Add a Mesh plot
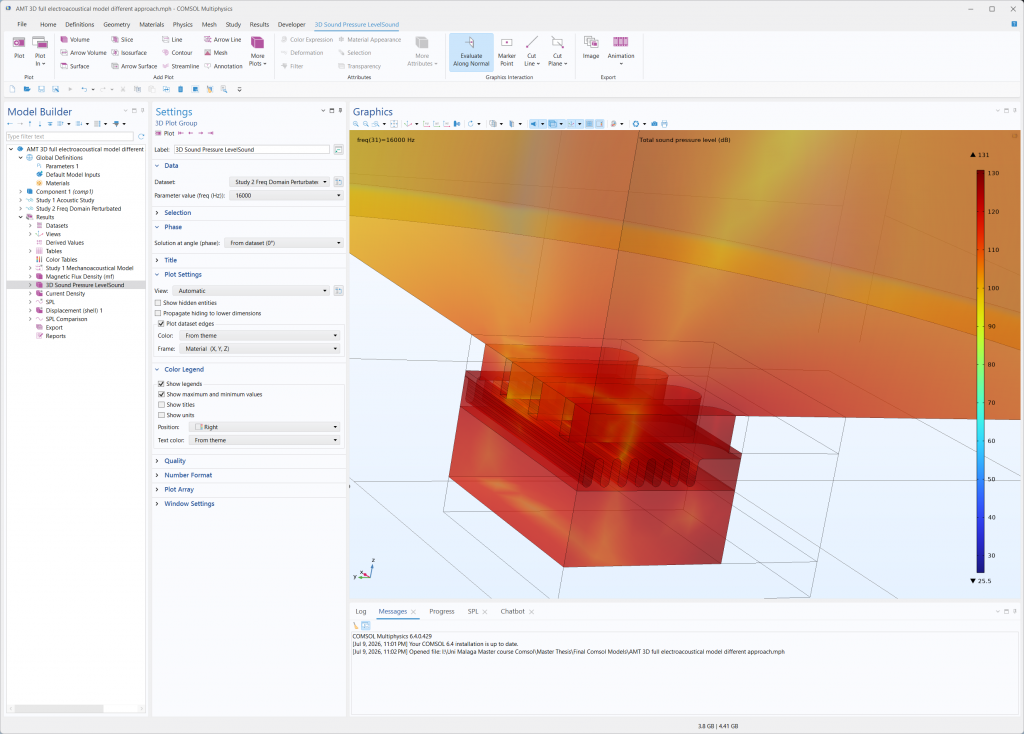The height and width of the screenshot is (734, 1024). [x=216, y=53]
